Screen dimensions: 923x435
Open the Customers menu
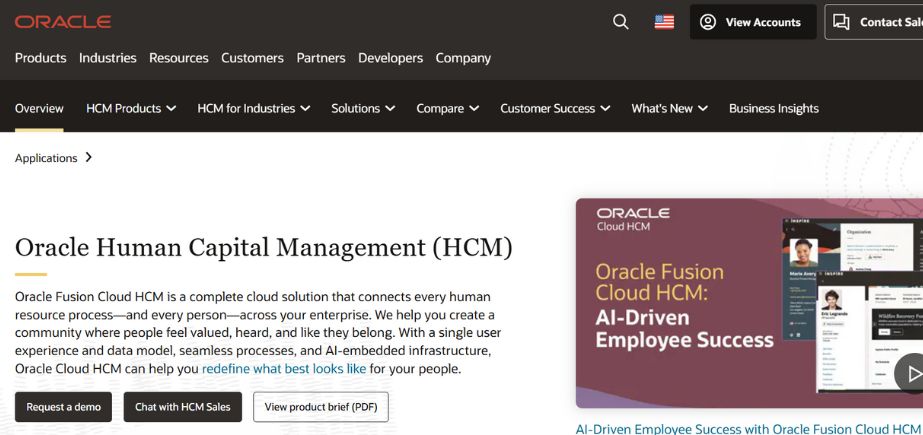tap(253, 58)
